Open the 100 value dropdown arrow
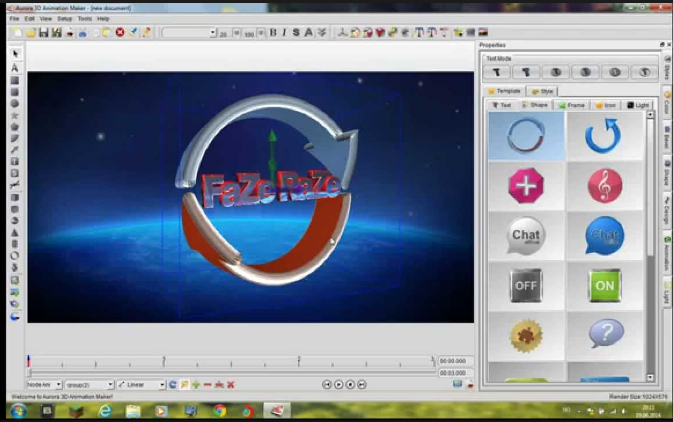Viewport: 673px width, 422px height. click(x=261, y=33)
